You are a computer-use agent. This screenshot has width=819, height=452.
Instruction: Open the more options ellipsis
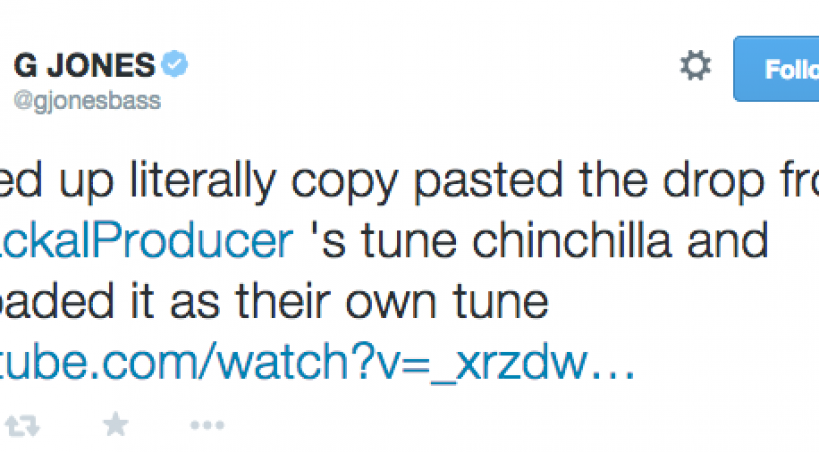[x=207, y=426]
